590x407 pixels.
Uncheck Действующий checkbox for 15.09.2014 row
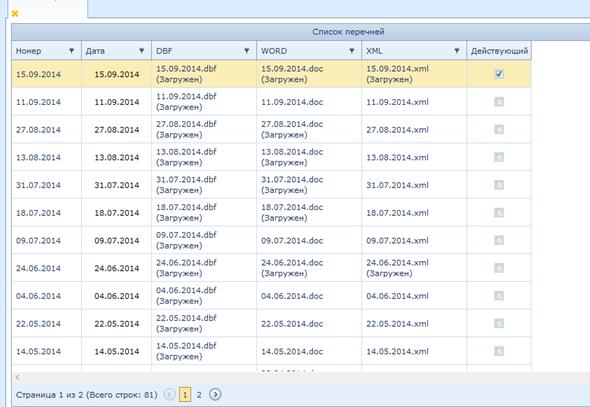click(x=499, y=74)
